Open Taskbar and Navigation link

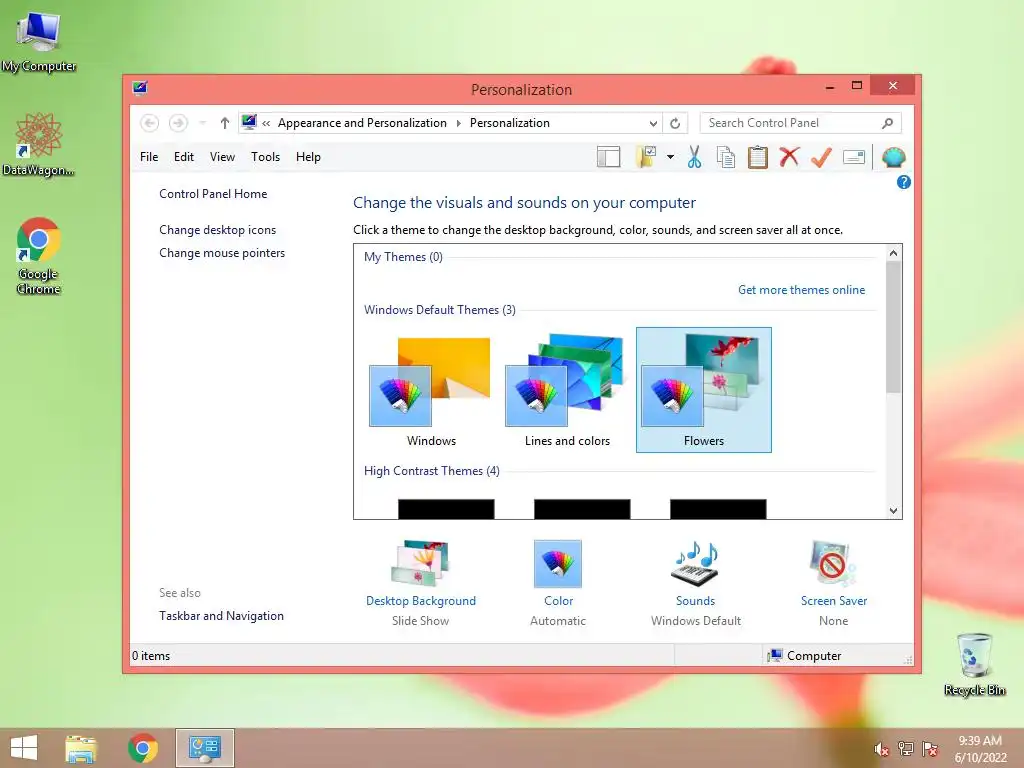pyautogui.click(x=221, y=616)
